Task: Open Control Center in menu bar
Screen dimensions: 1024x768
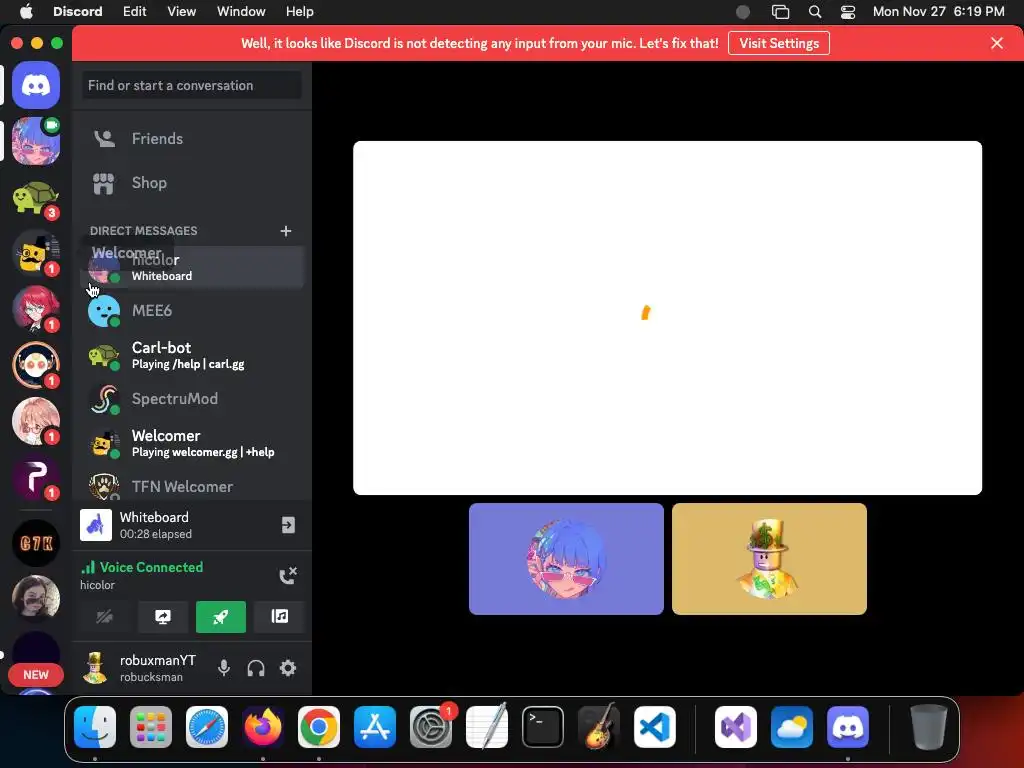Action: pyautogui.click(x=848, y=12)
